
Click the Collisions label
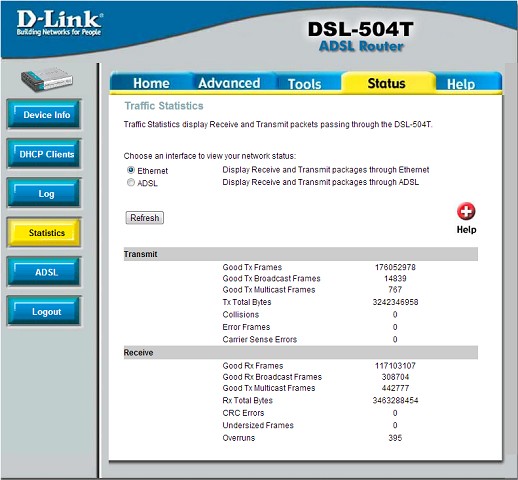(241, 314)
